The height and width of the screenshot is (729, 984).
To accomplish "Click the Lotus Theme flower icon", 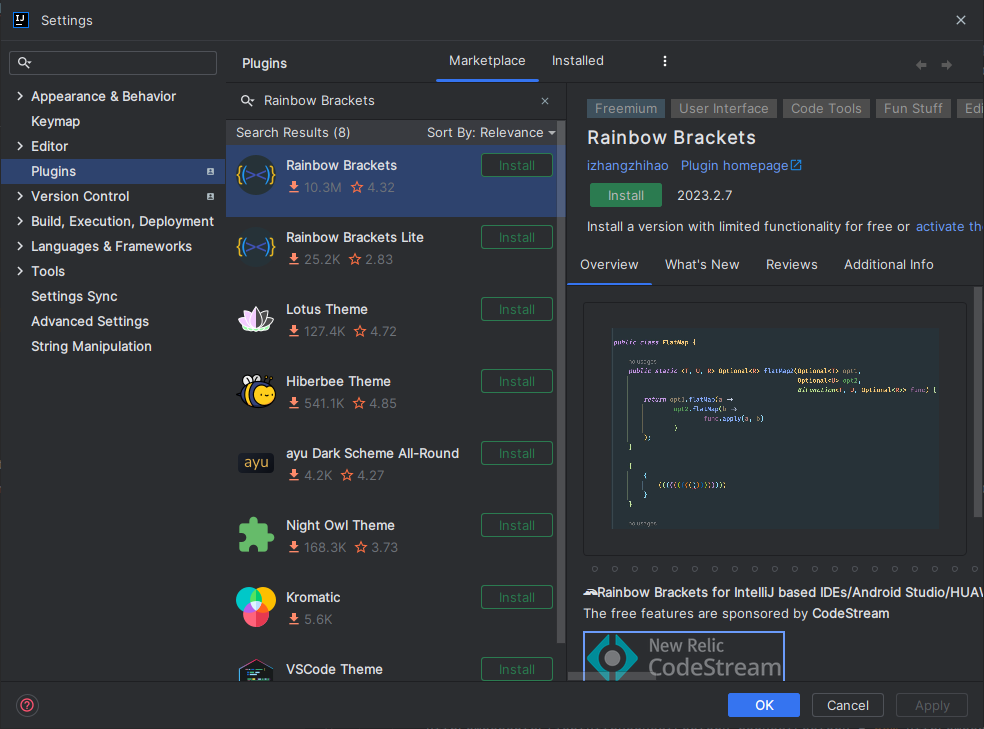I will pyautogui.click(x=256, y=319).
